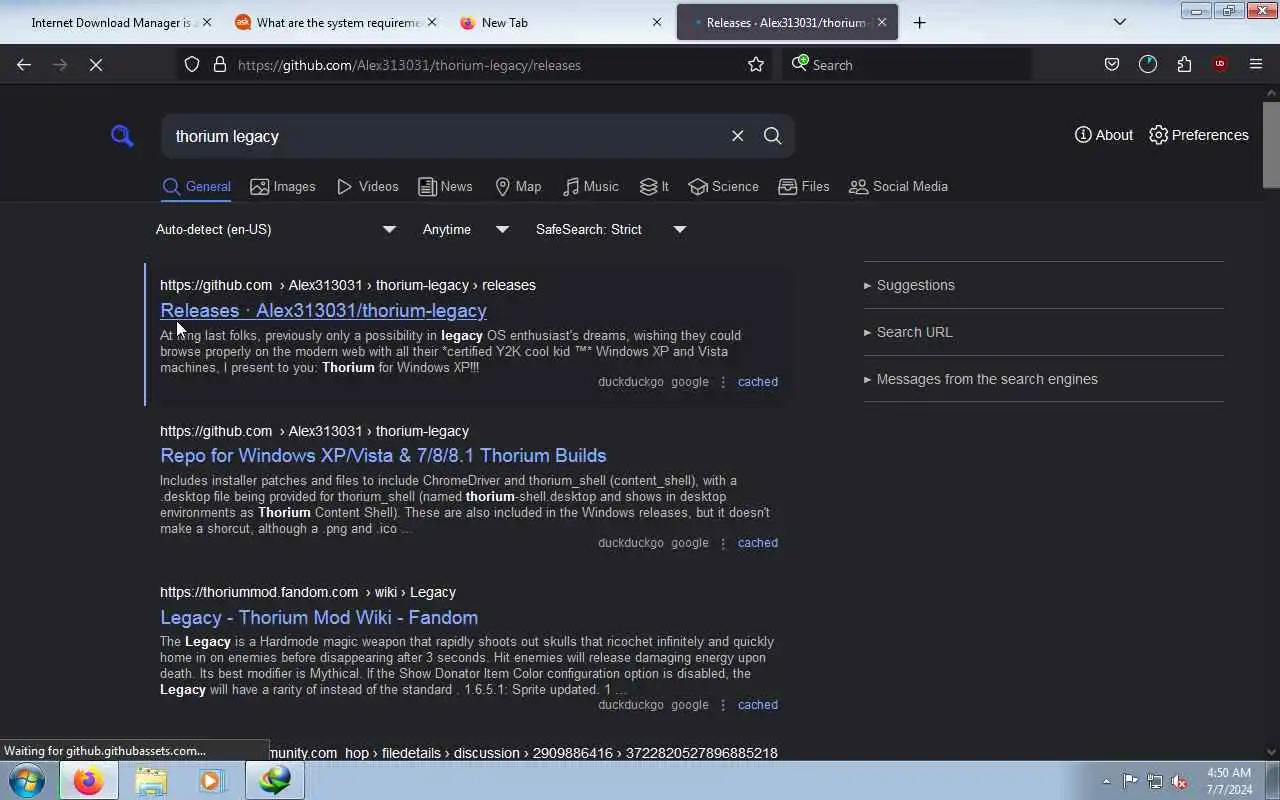Open Repo for Windows XP/Vista Thorium Builds
The width and height of the screenshot is (1280, 800).
click(x=383, y=456)
